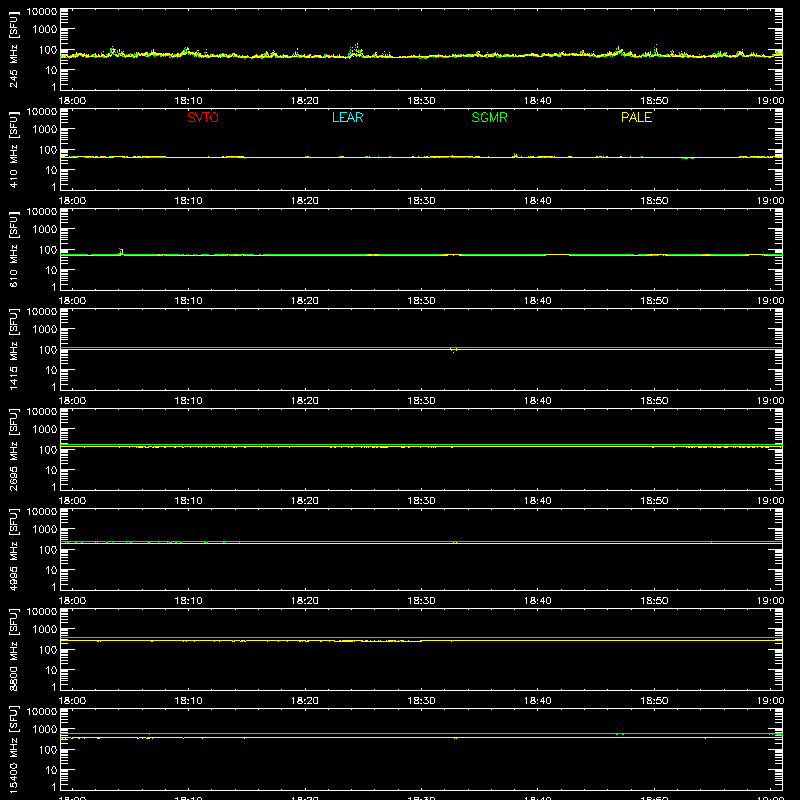
Task: Click the 10000 tick label on 2695 MHz panel
Action: pos(42,412)
